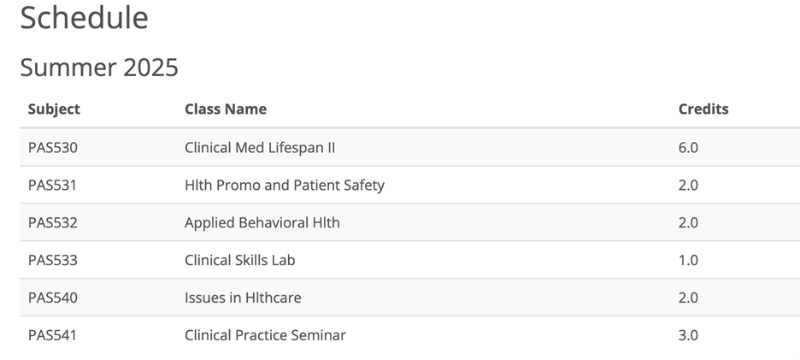Click Clinical Practice Seminar class name
The image size is (800, 360).
pyautogui.click(x=265, y=336)
